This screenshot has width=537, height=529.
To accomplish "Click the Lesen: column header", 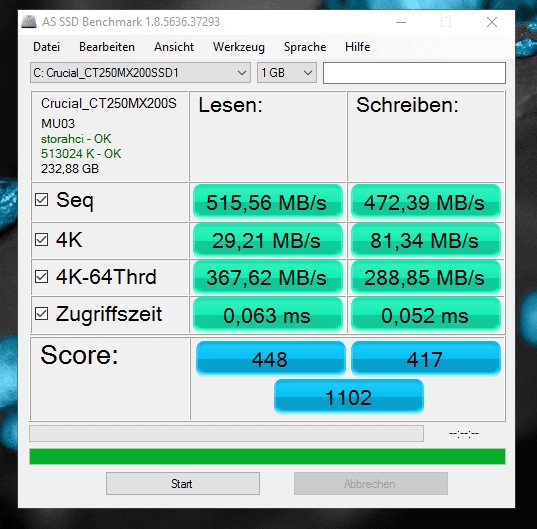I will pos(230,105).
